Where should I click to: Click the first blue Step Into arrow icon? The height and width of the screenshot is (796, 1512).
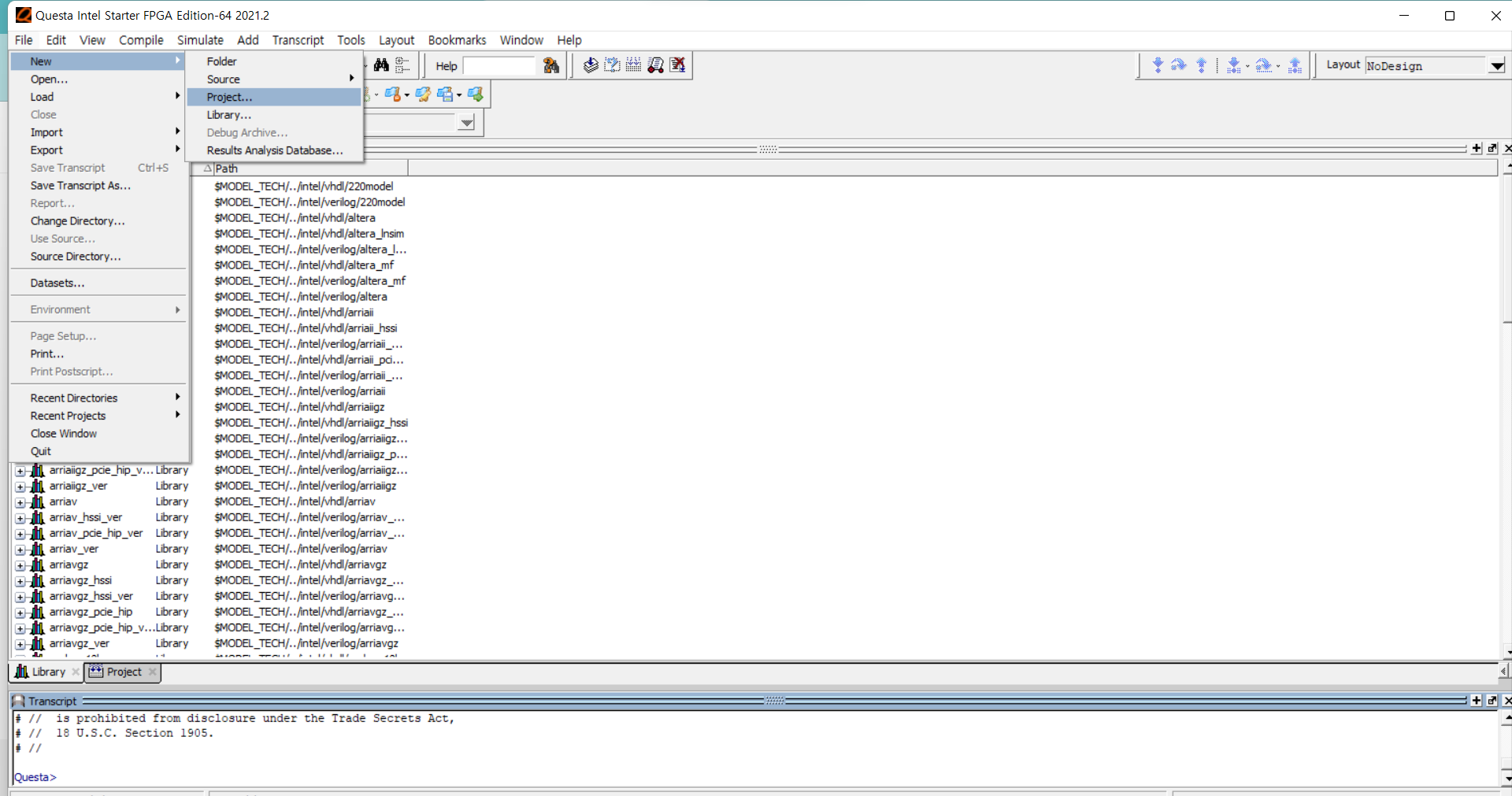[x=1158, y=65]
